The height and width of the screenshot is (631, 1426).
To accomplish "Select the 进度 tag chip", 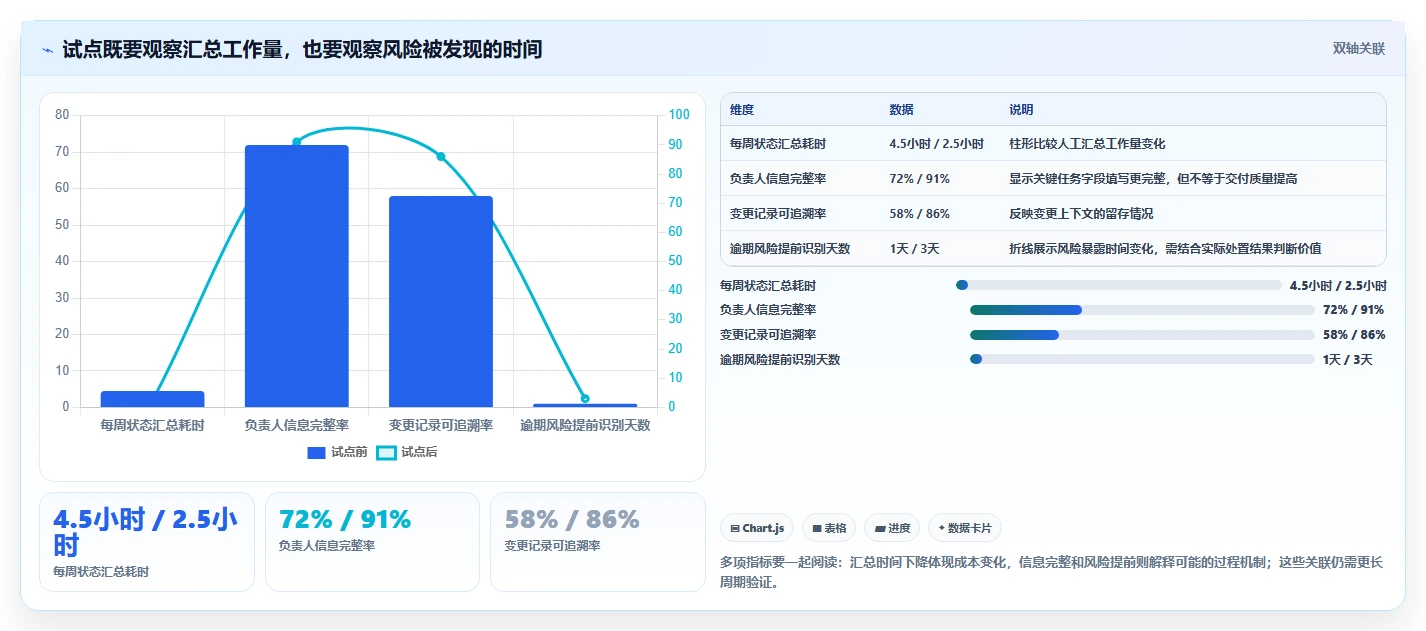I will pos(892,528).
